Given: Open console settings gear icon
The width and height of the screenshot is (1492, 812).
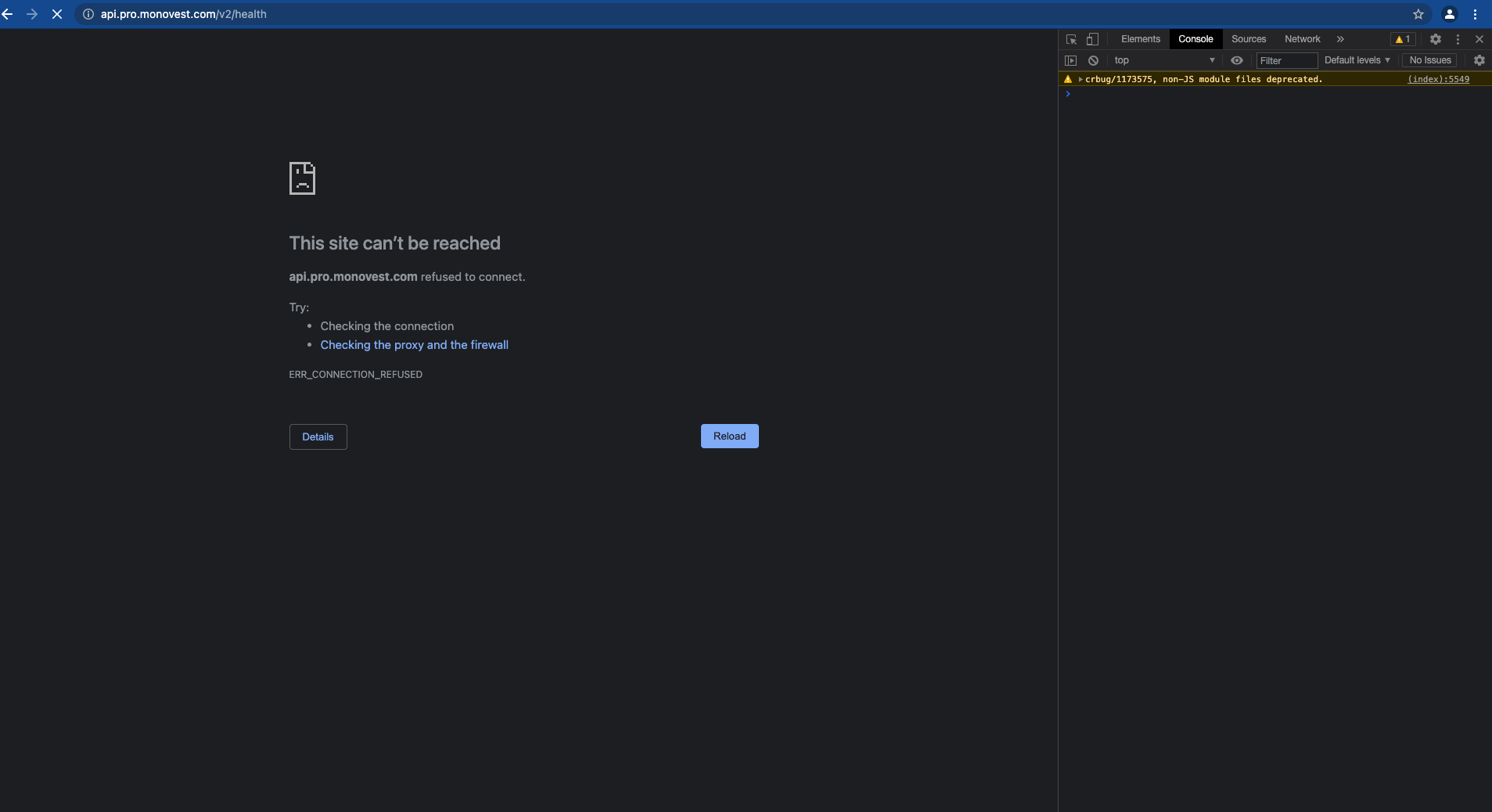Looking at the screenshot, I should 1479,60.
